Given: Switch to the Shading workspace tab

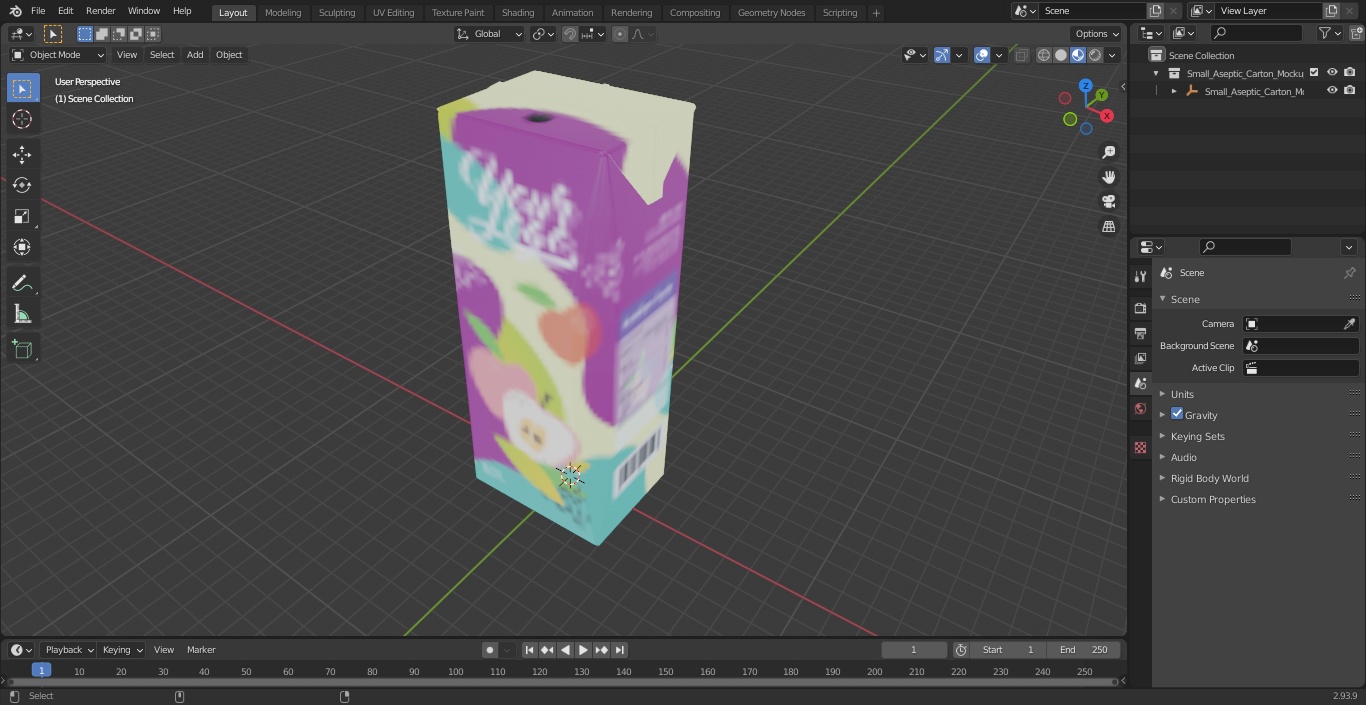Looking at the screenshot, I should (x=517, y=13).
